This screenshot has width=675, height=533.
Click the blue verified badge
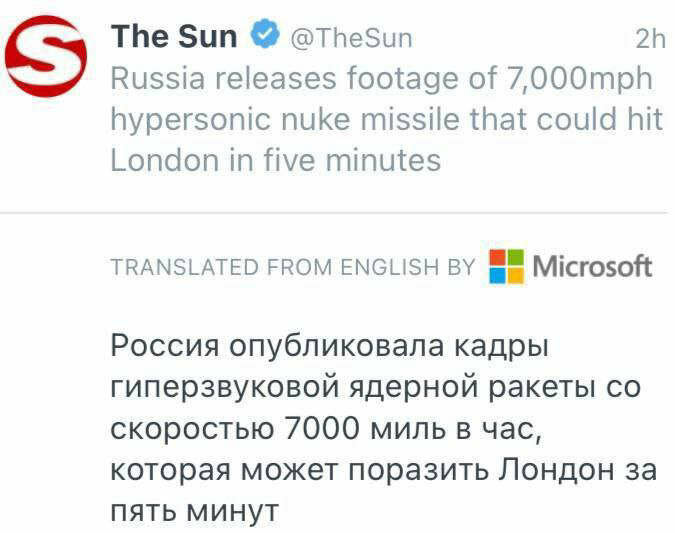[263, 38]
